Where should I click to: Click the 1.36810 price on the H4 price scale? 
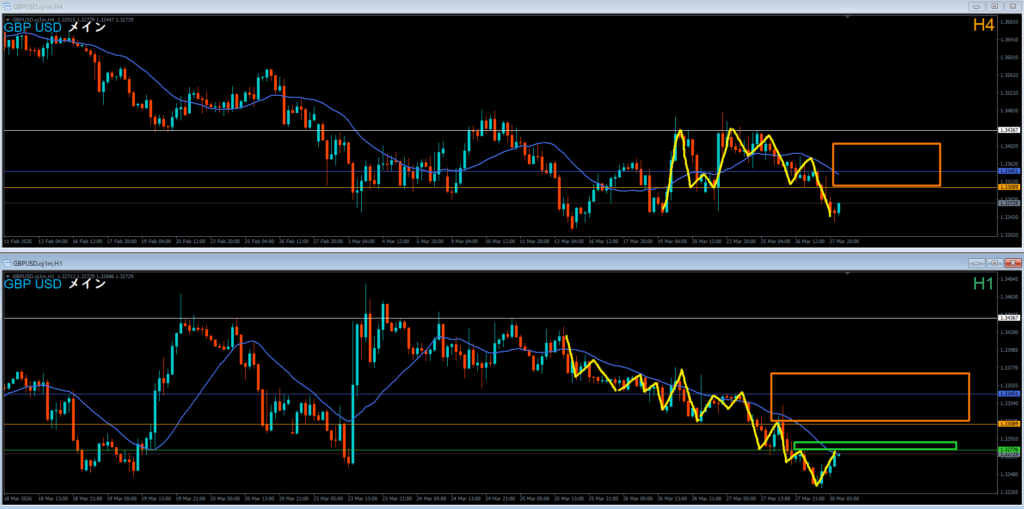[x=1009, y=22]
